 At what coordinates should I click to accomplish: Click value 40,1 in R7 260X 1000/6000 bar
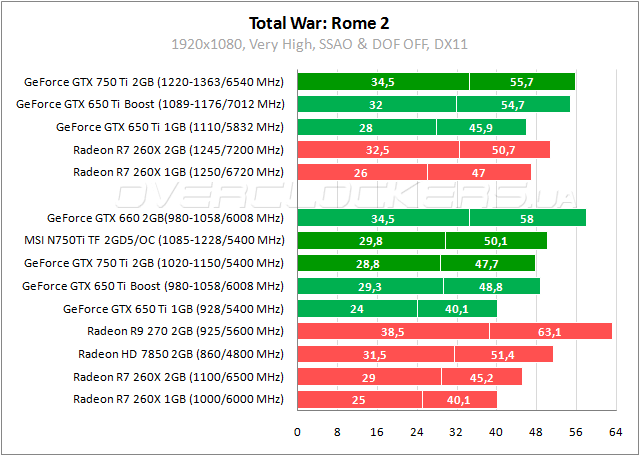pyautogui.click(x=458, y=400)
